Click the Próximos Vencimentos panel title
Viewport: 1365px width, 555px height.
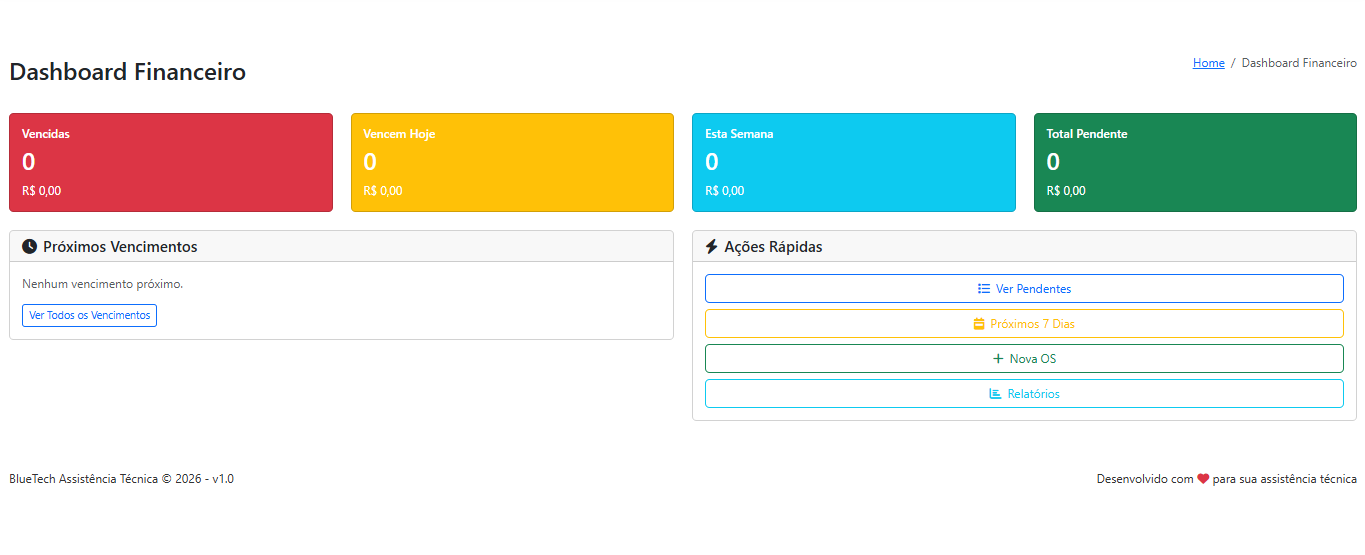[120, 247]
